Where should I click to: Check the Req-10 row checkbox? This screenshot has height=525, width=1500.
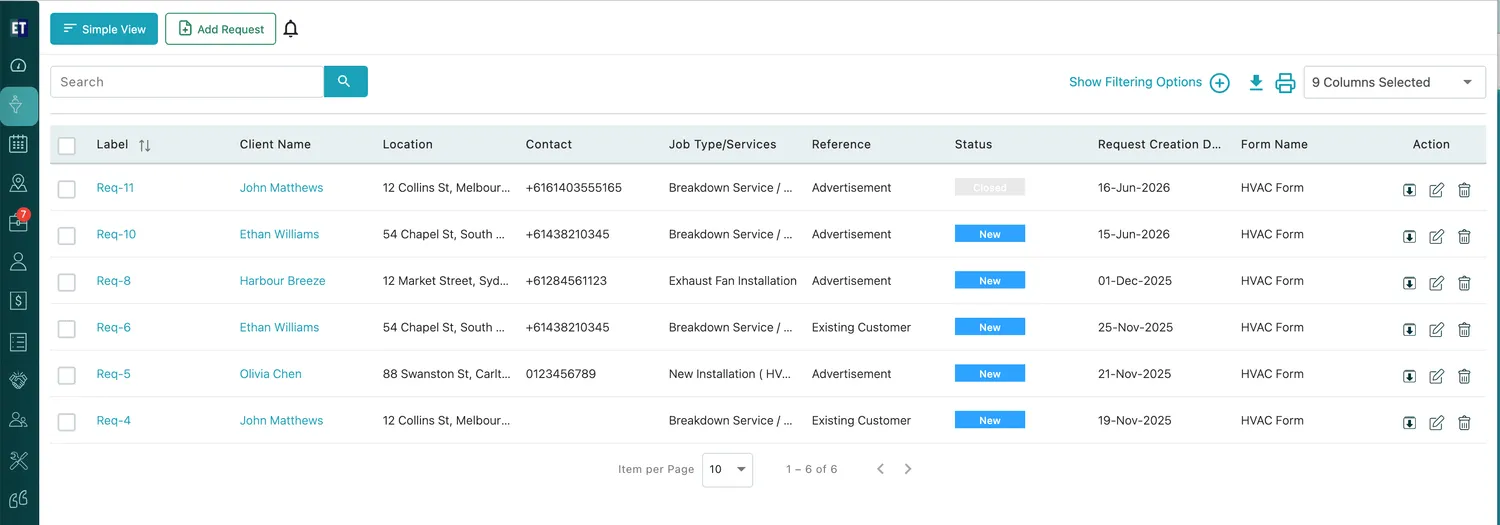[67, 236]
